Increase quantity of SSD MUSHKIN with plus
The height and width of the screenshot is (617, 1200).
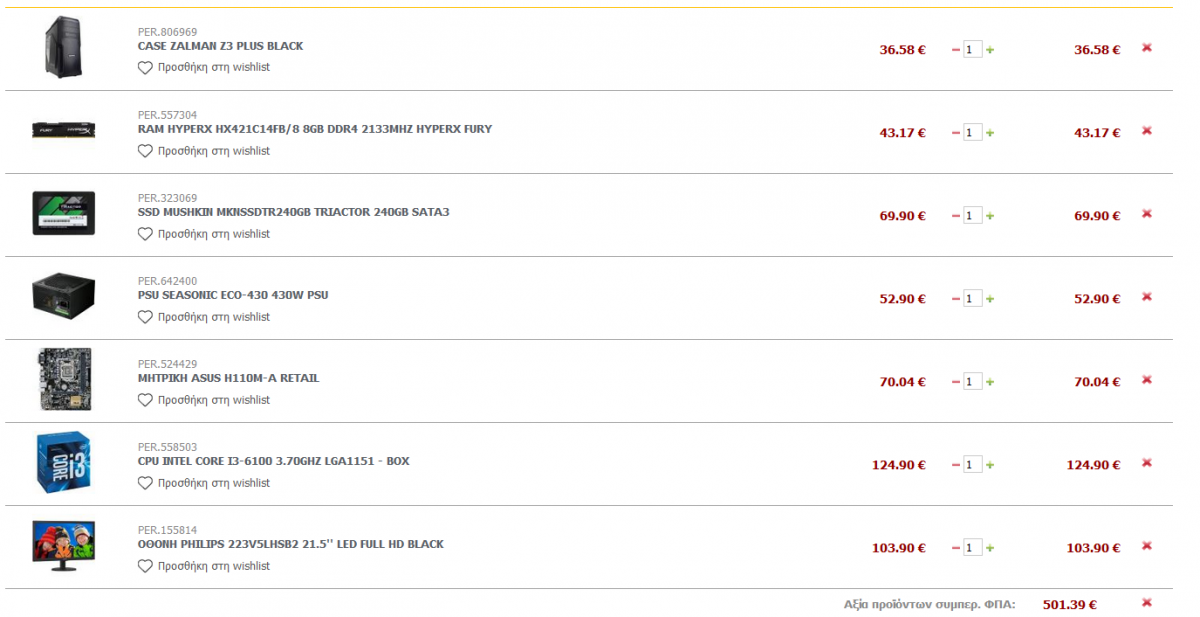(x=990, y=215)
